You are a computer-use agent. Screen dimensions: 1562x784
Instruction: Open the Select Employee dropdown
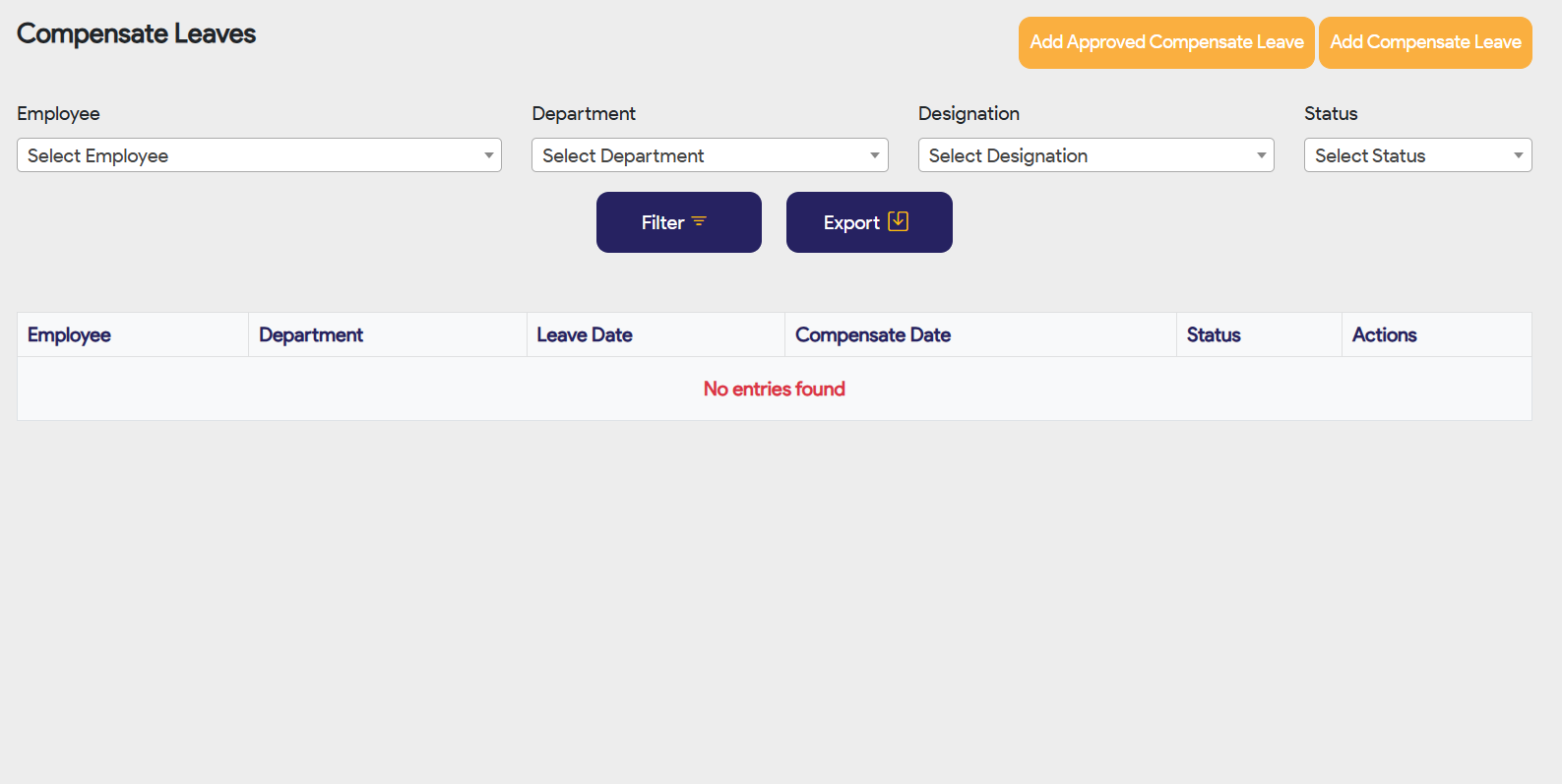(259, 155)
